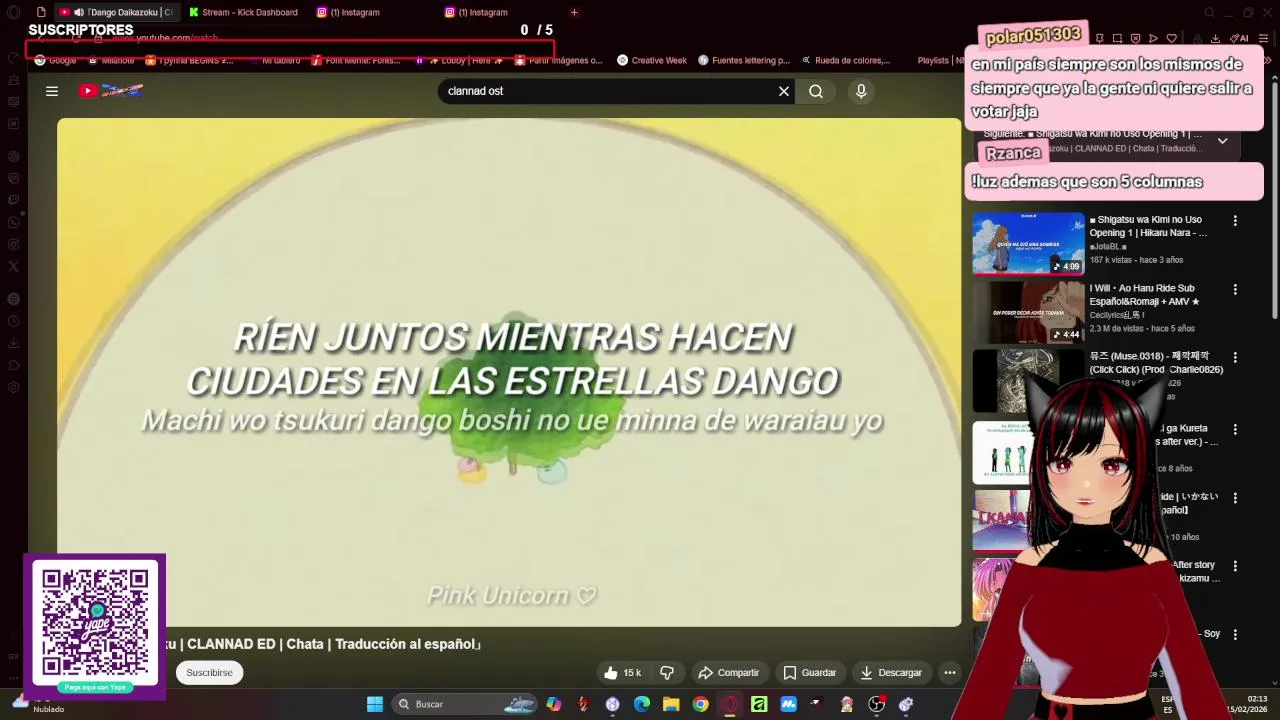This screenshot has height=720, width=1280.
Task: Dislike the video with thumbs-down
Action: (667, 673)
